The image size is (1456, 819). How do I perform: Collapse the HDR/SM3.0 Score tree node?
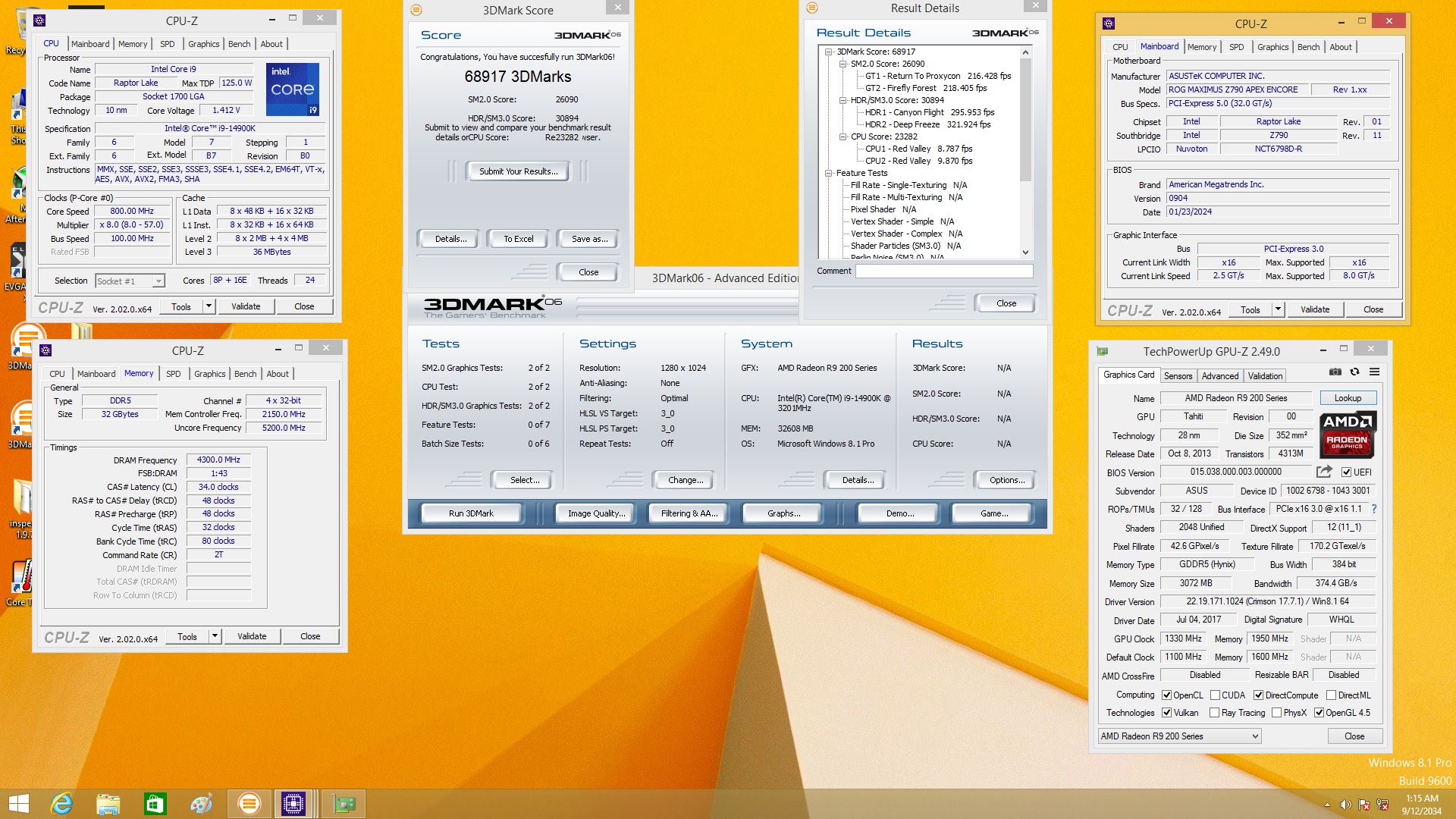843,100
